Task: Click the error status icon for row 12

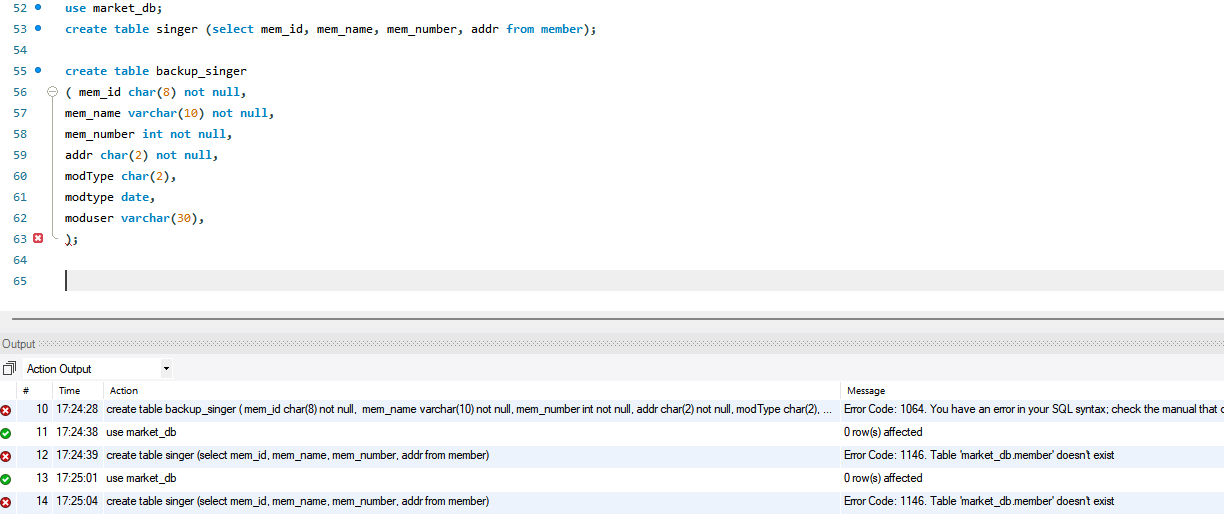Action: coord(6,456)
